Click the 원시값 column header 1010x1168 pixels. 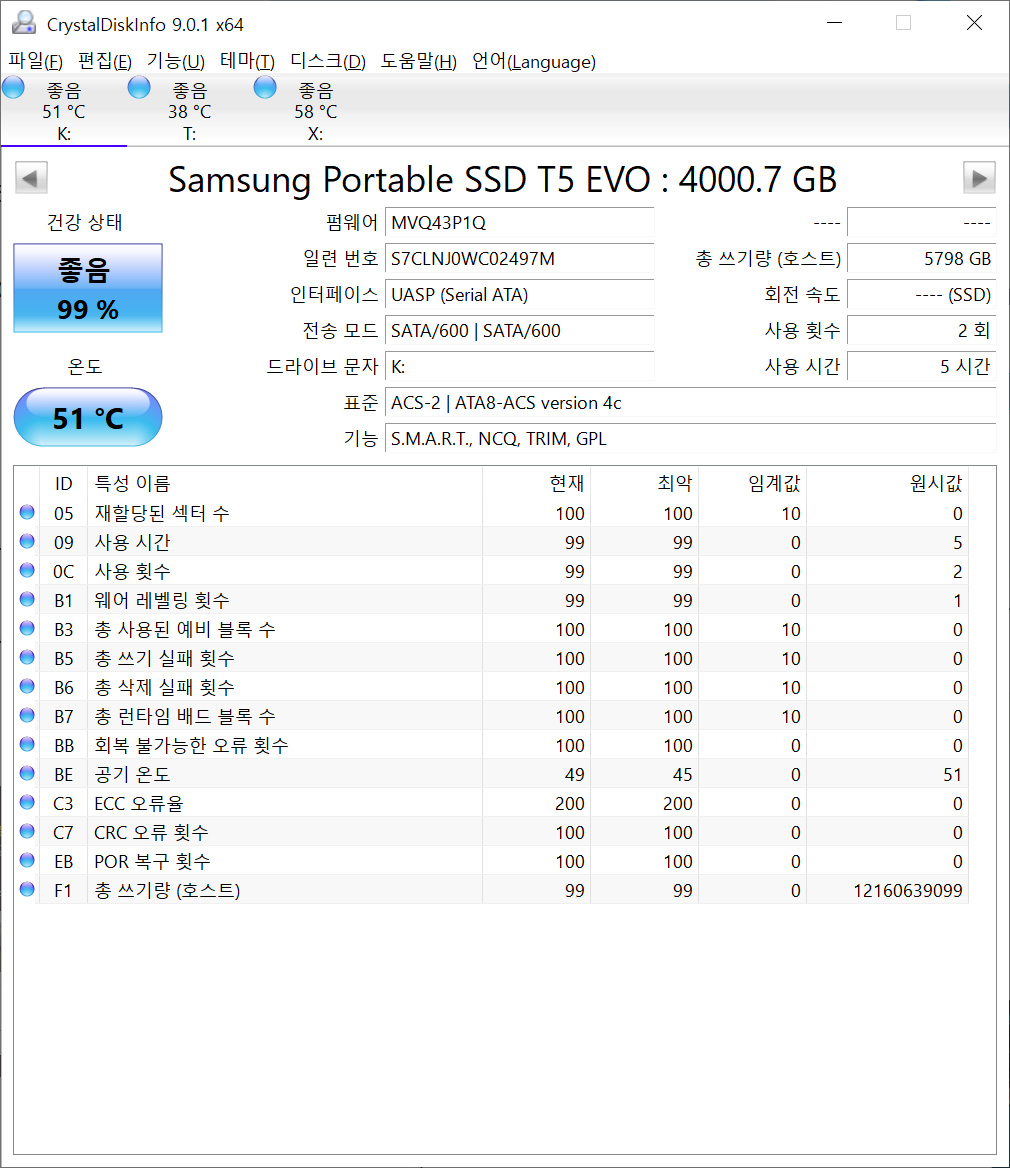887,483
